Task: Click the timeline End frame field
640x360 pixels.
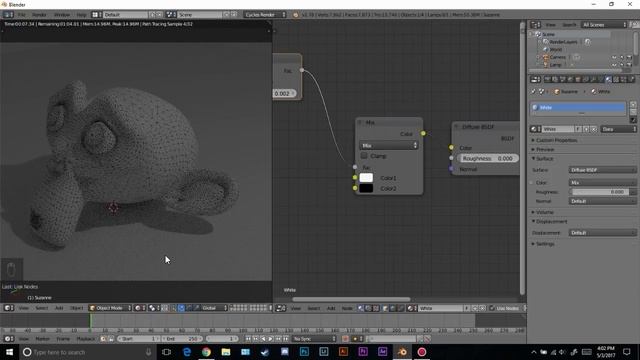Action: [x=182, y=339]
